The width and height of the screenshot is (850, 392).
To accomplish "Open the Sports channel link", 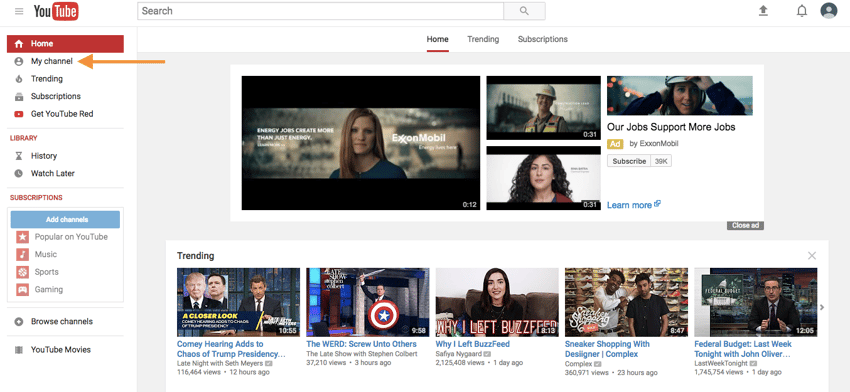I will click(x=47, y=272).
